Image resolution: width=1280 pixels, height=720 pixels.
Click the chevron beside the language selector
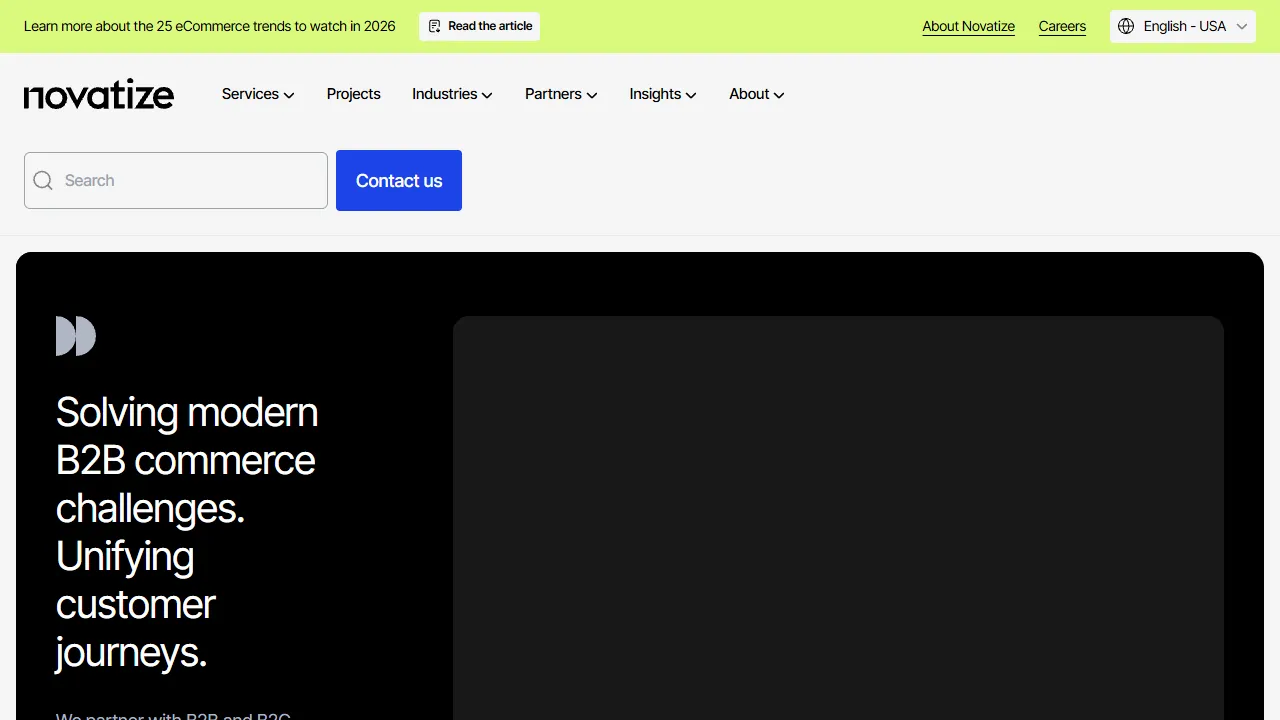[1243, 26]
